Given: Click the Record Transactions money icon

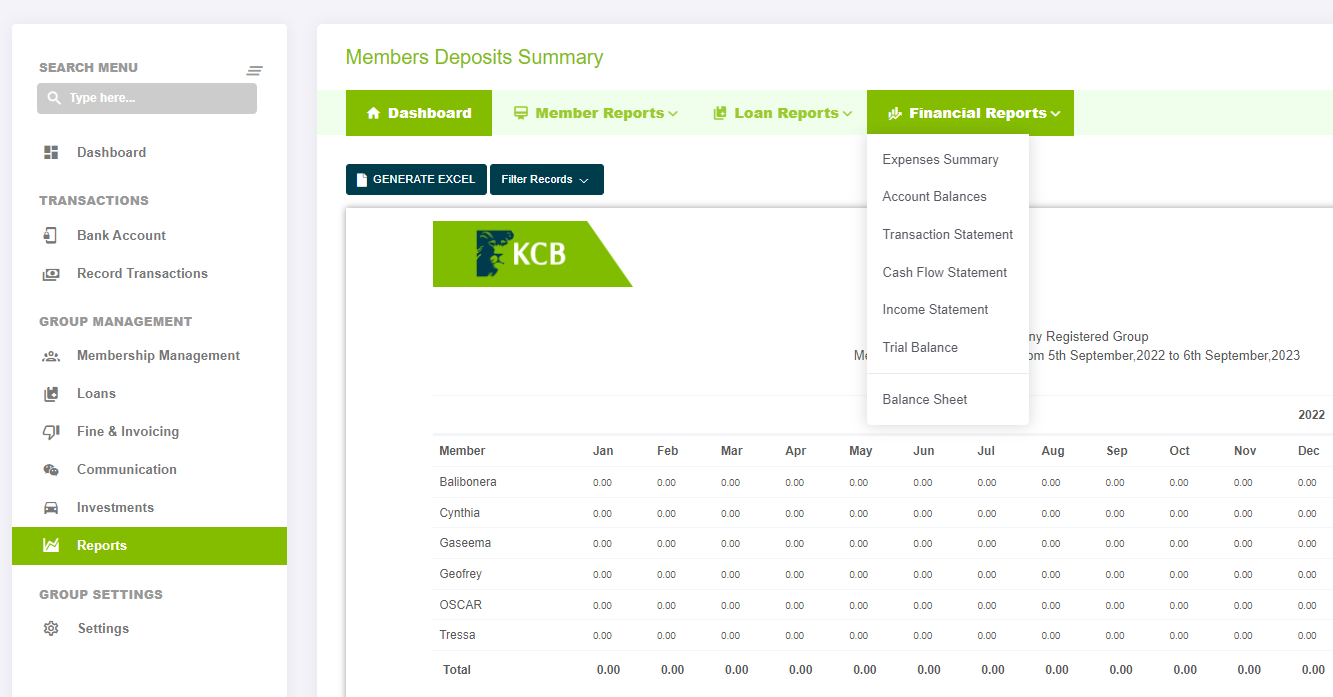Looking at the screenshot, I should click(x=51, y=273).
